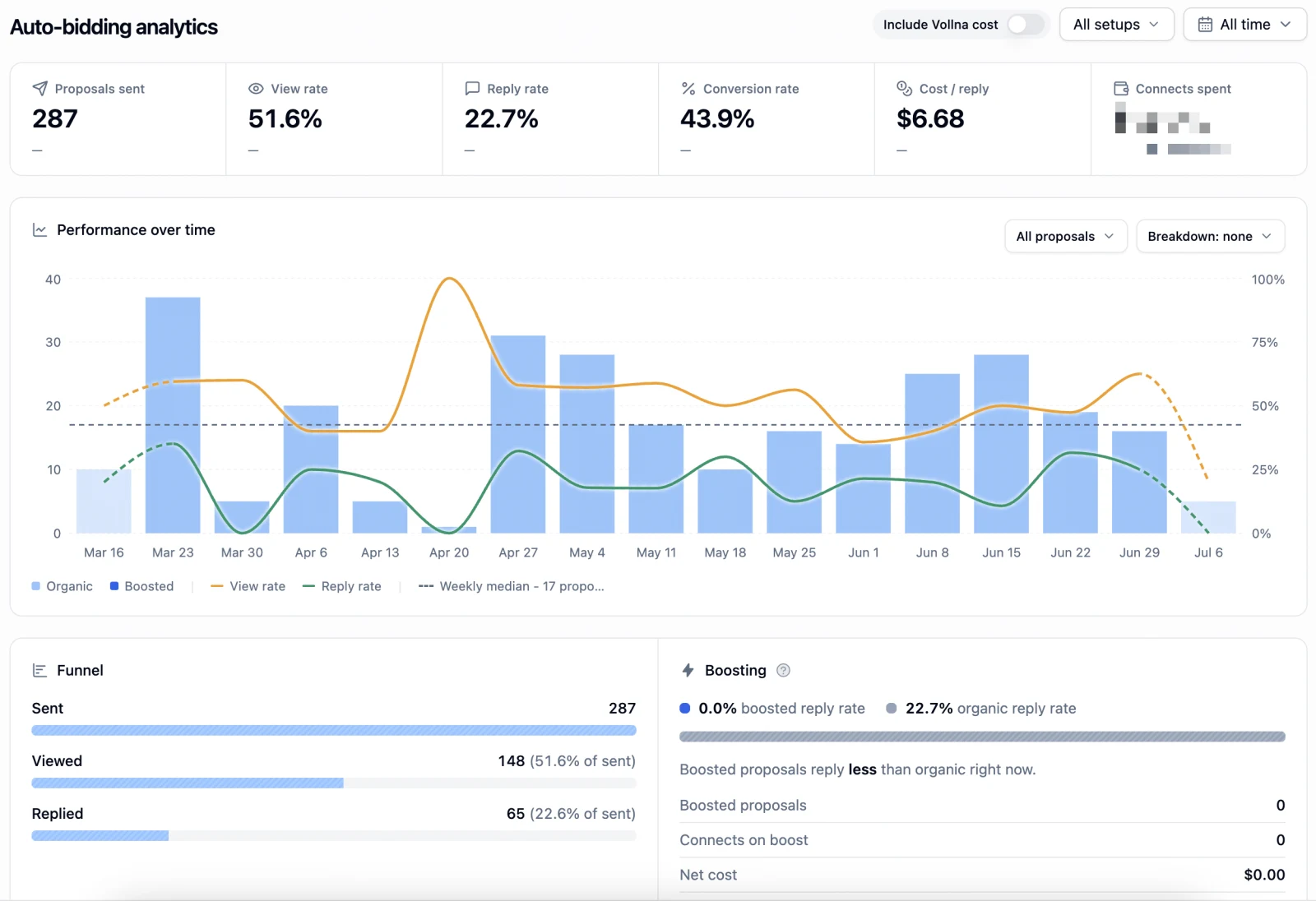Click the 43.9% Conversion rate value
Image resolution: width=1316 pixels, height=901 pixels.
pos(717,119)
